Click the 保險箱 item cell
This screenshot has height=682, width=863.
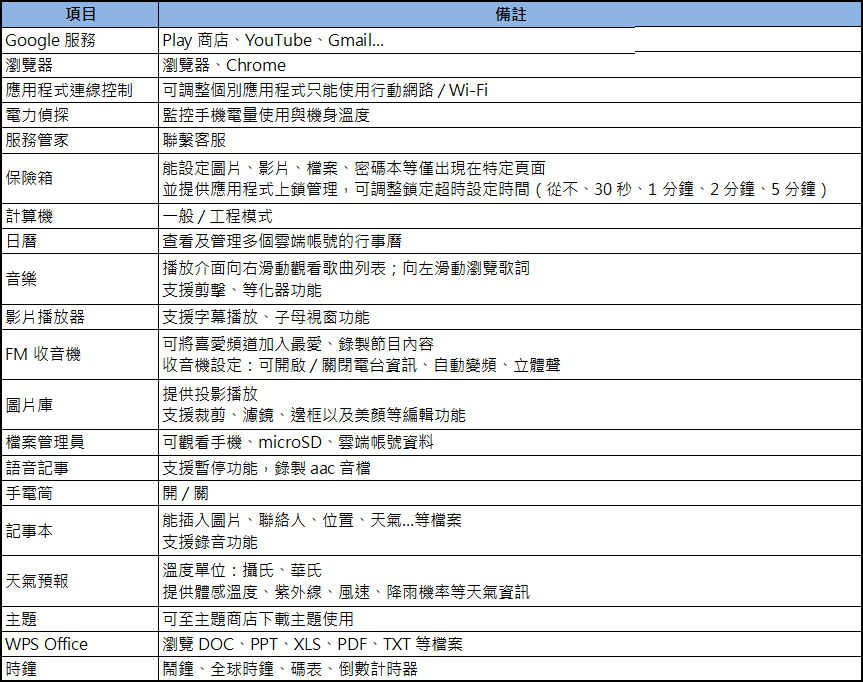click(80, 178)
